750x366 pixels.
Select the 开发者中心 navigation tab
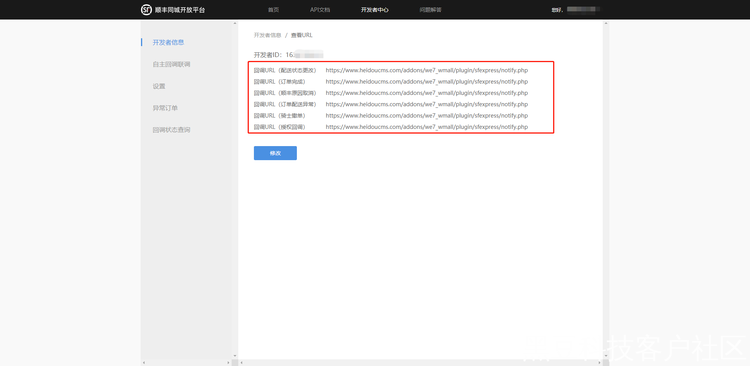click(x=375, y=10)
